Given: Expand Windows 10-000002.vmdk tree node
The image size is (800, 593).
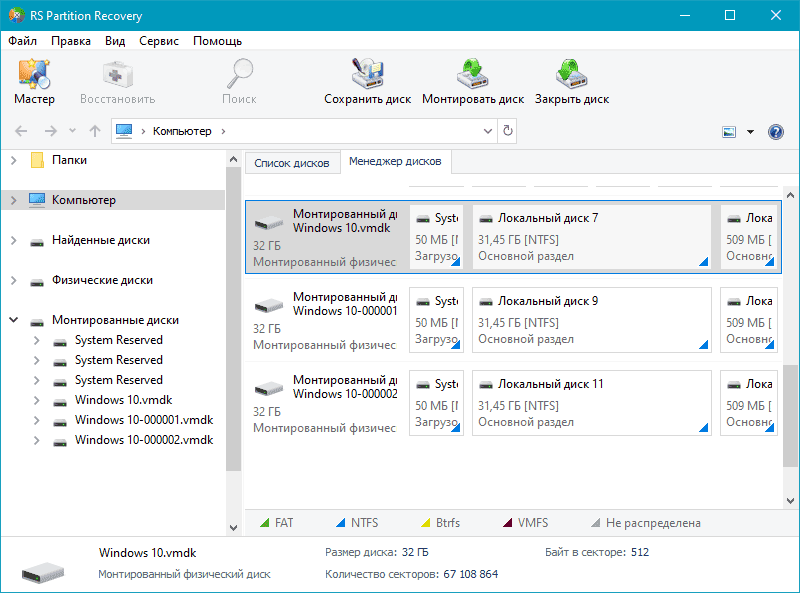Looking at the screenshot, I should [36, 440].
